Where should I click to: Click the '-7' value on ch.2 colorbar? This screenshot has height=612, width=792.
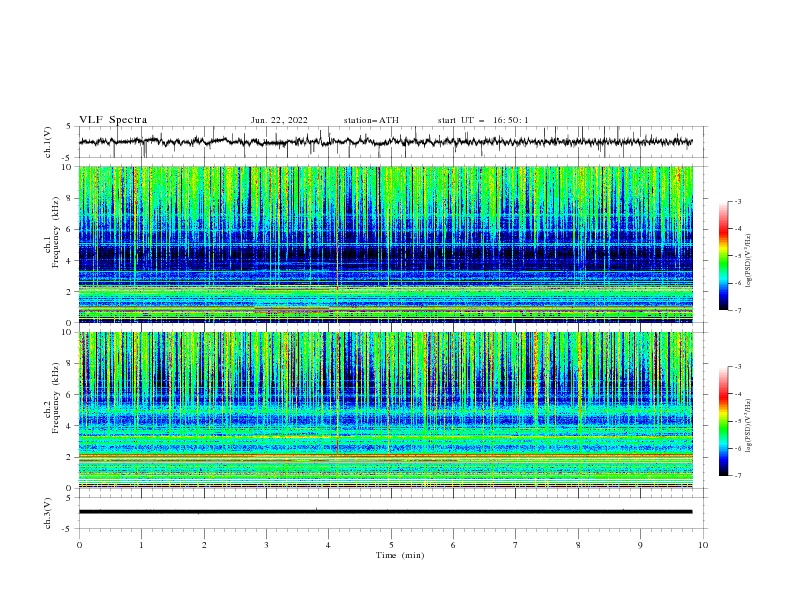pyautogui.click(x=737, y=475)
